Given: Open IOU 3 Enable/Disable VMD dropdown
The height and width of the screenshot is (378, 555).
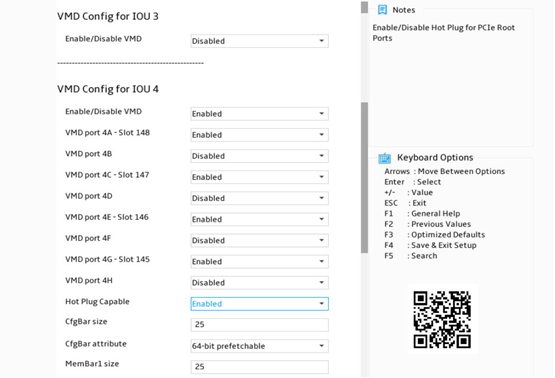Looking at the screenshot, I should tap(259, 41).
